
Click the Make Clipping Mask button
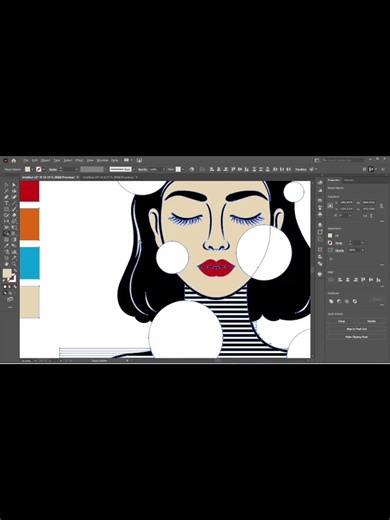[356, 337]
